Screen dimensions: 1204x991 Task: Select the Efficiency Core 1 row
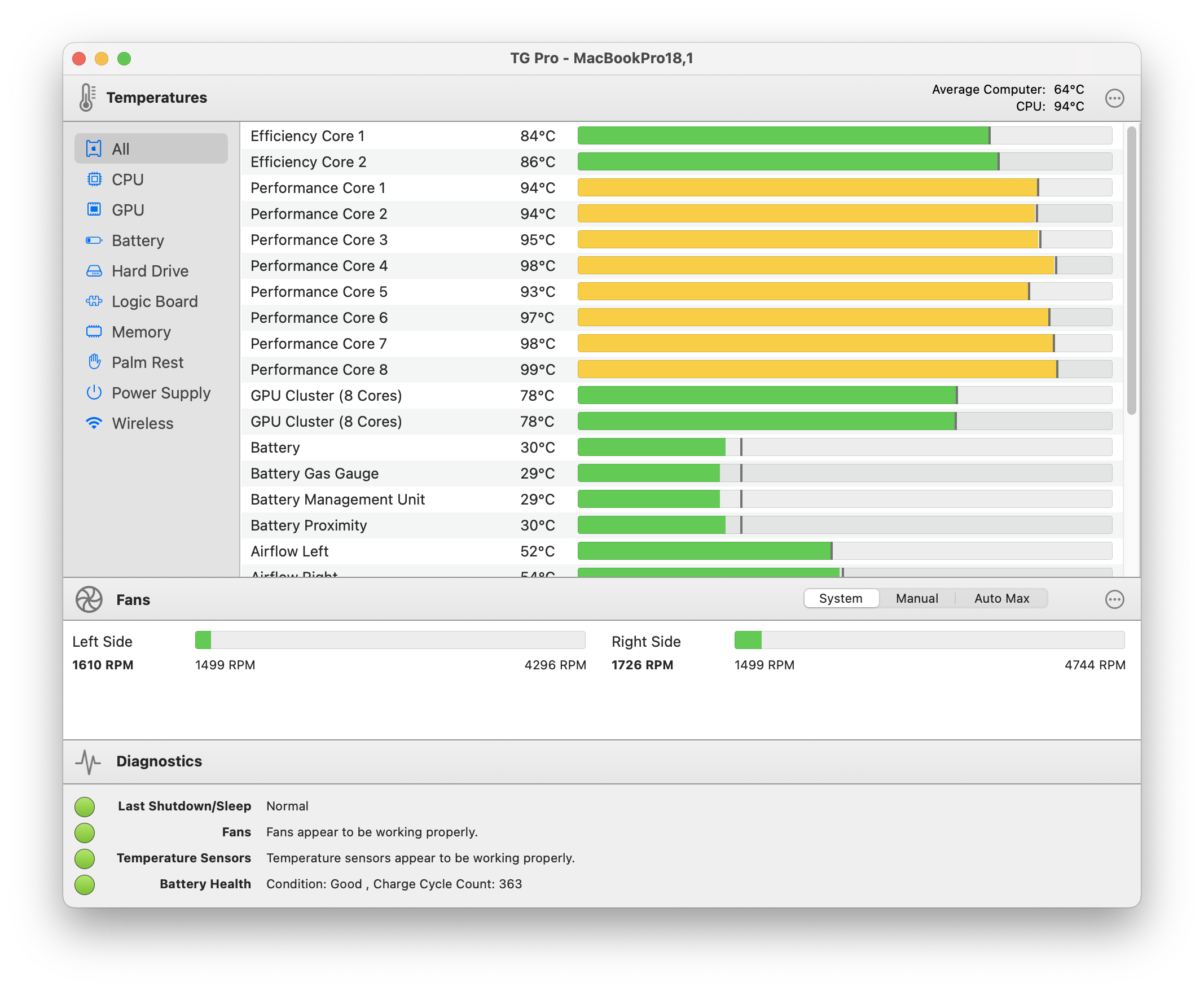[682, 136]
